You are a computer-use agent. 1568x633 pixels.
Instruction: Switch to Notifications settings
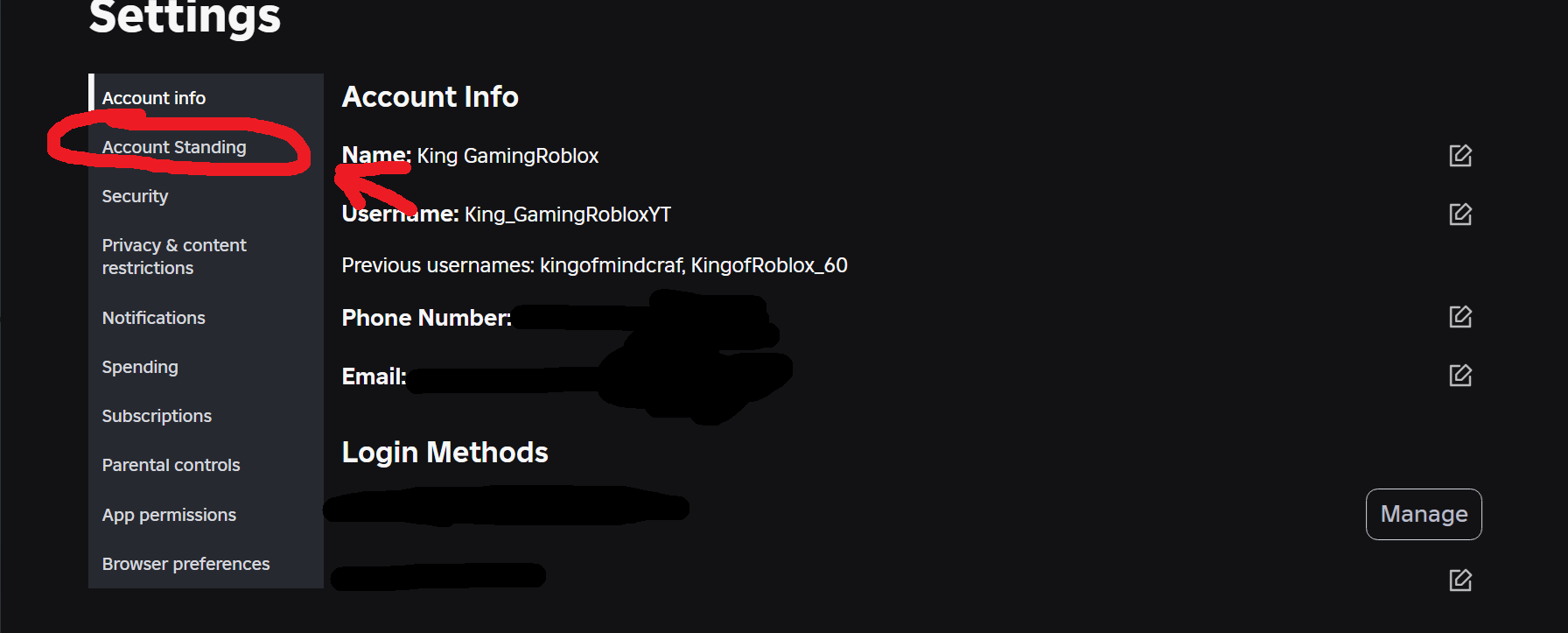click(154, 318)
